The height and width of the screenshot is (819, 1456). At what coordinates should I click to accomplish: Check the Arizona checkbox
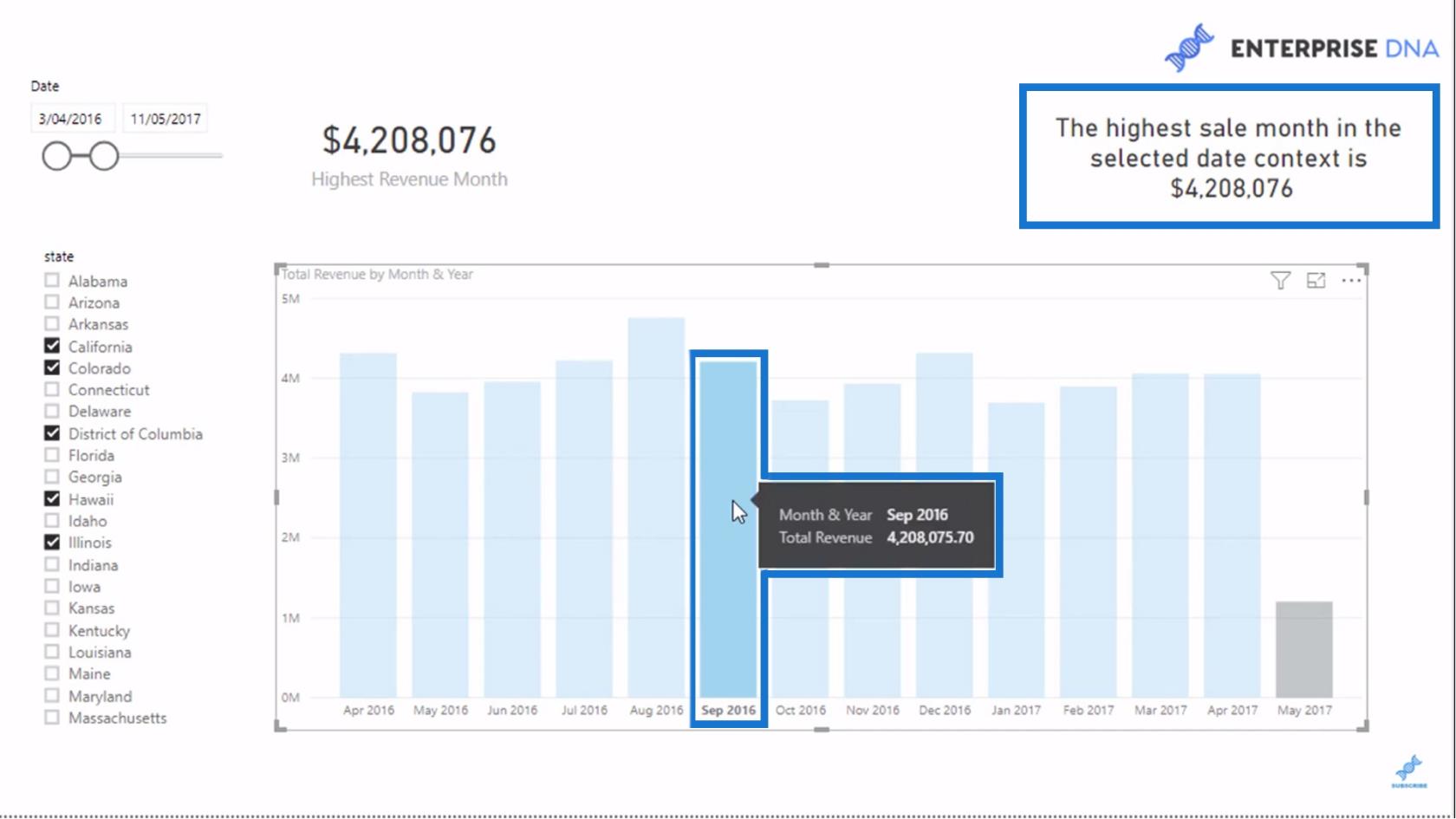point(52,302)
